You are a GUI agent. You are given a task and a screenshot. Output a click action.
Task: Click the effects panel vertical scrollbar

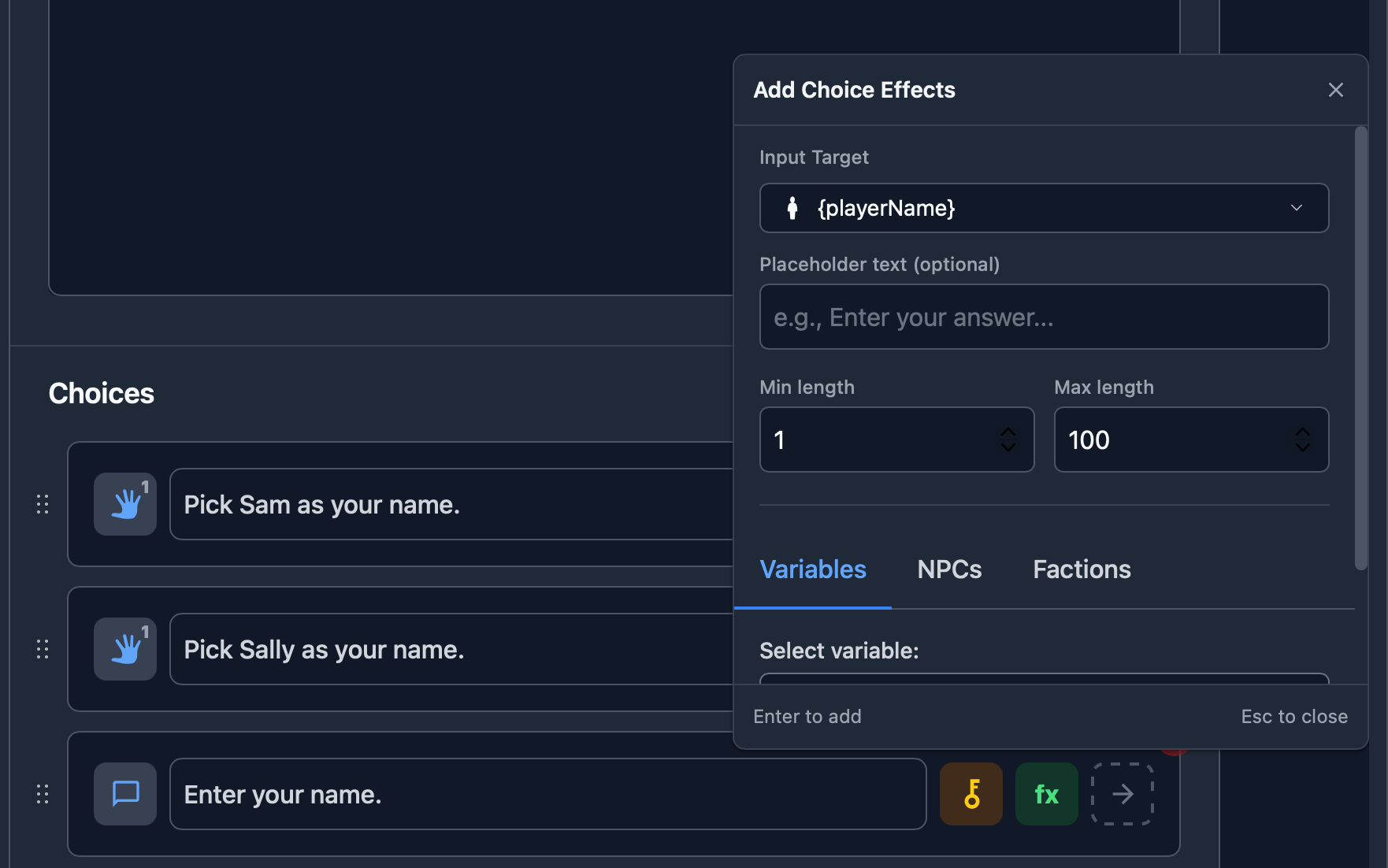click(1360, 347)
